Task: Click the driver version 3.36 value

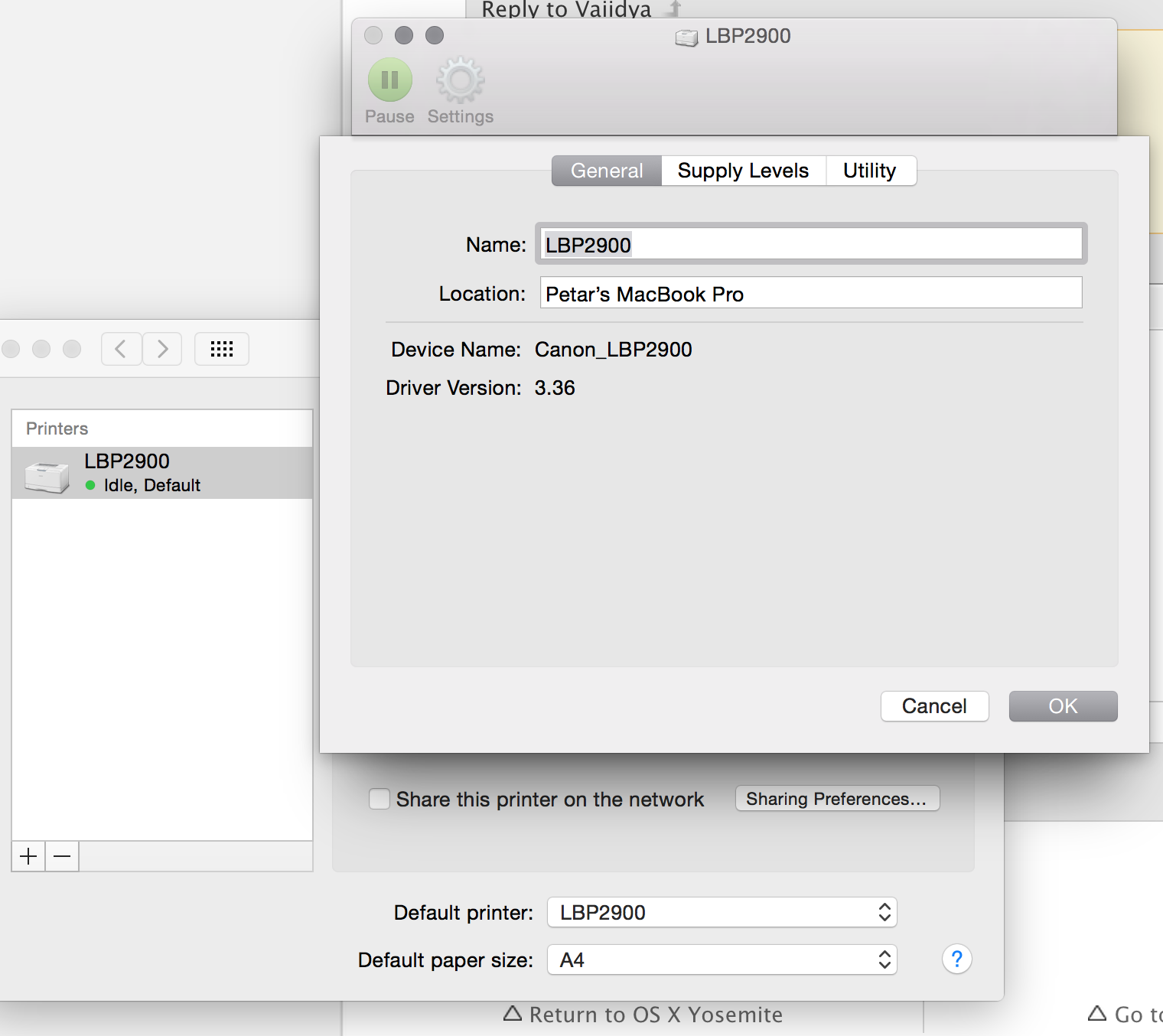Action: click(x=555, y=388)
